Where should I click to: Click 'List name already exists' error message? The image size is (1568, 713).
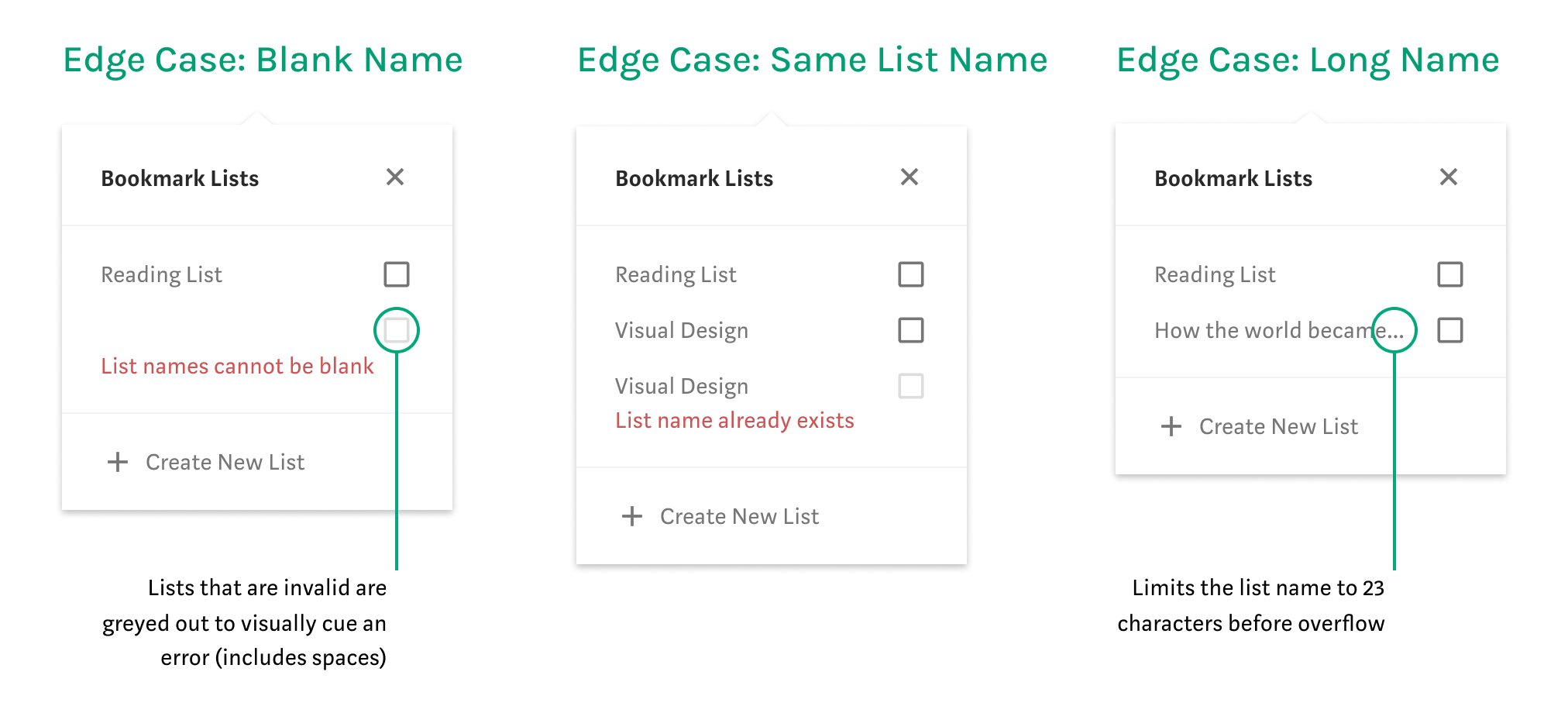(x=734, y=420)
